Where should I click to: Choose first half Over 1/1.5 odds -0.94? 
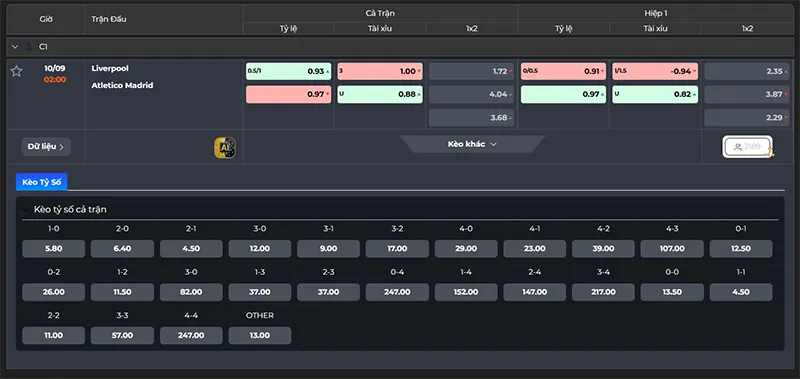[x=655, y=71]
